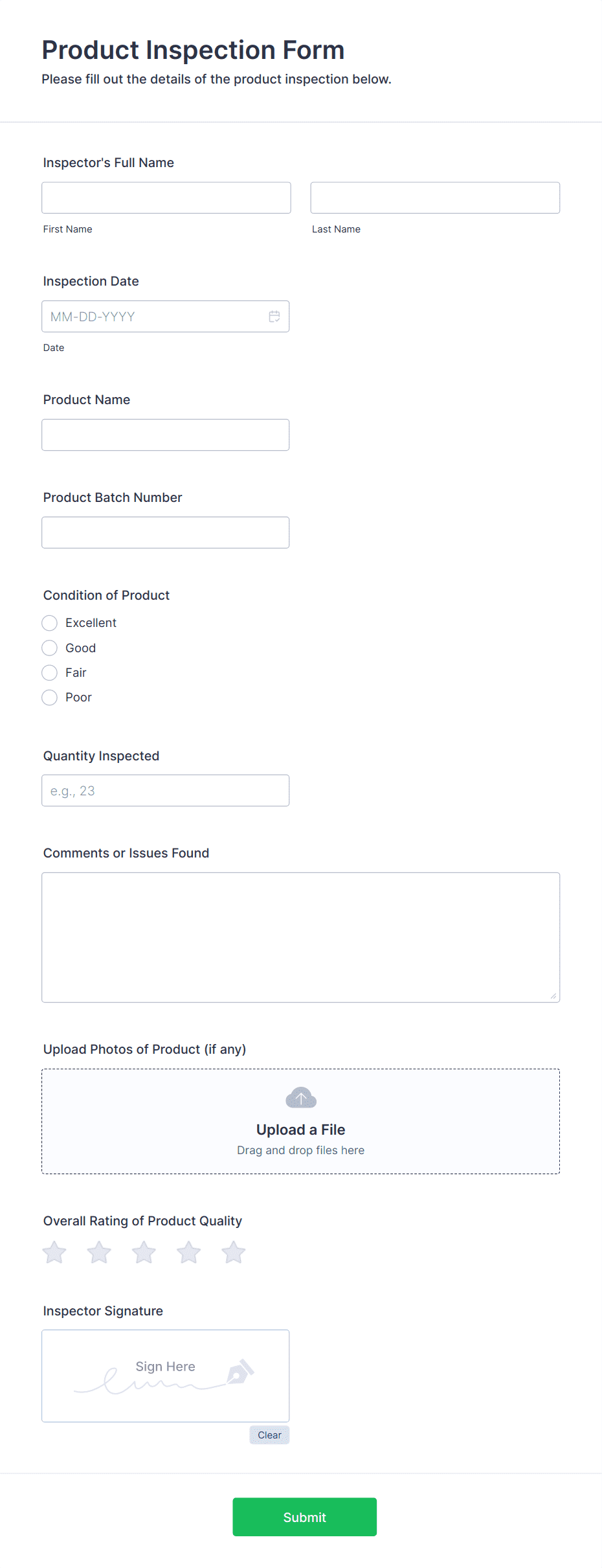602x1568 pixels.
Task: Submit the inspection form
Action: point(305,1517)
